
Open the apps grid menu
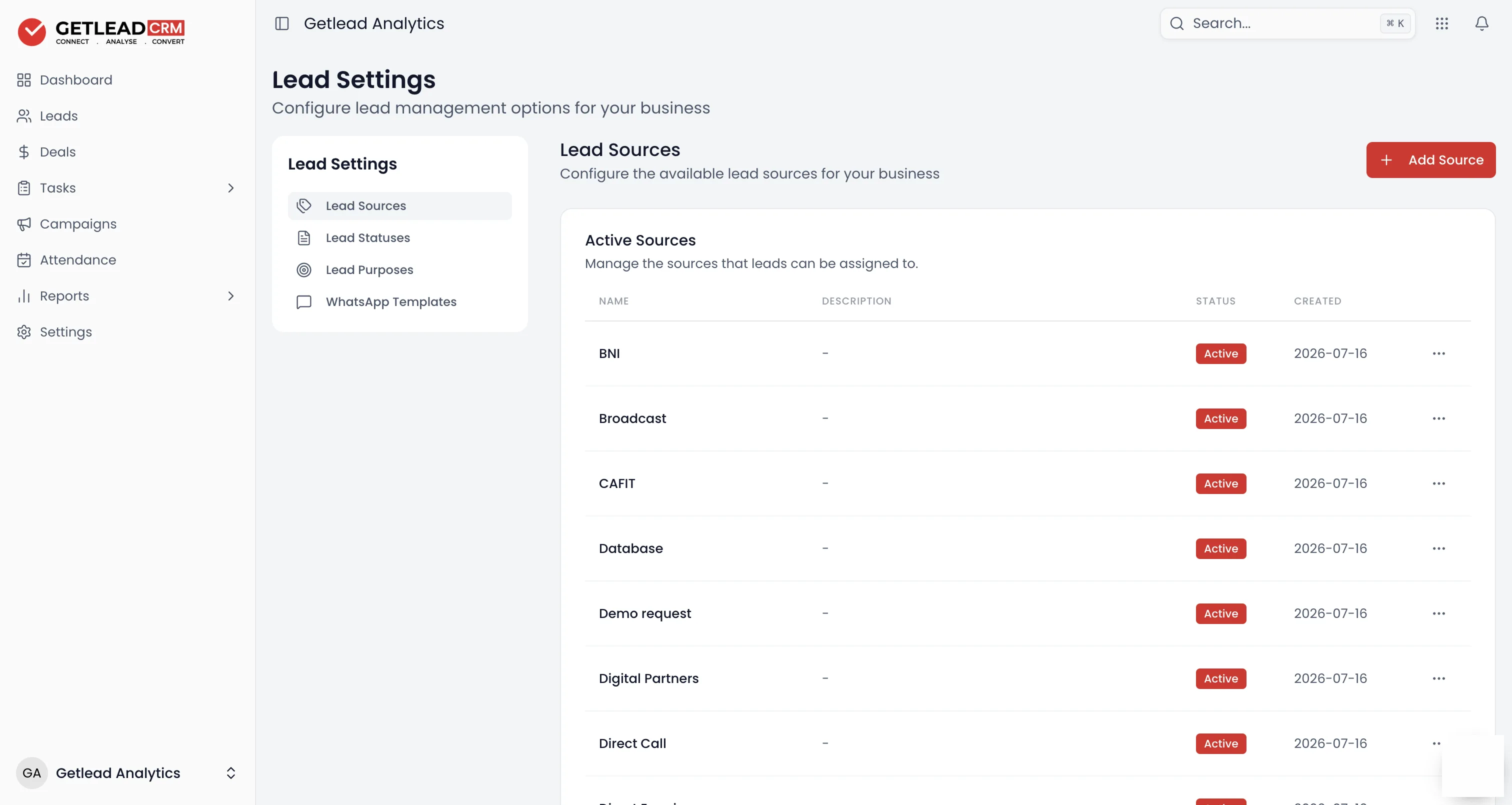point(1442,23)
